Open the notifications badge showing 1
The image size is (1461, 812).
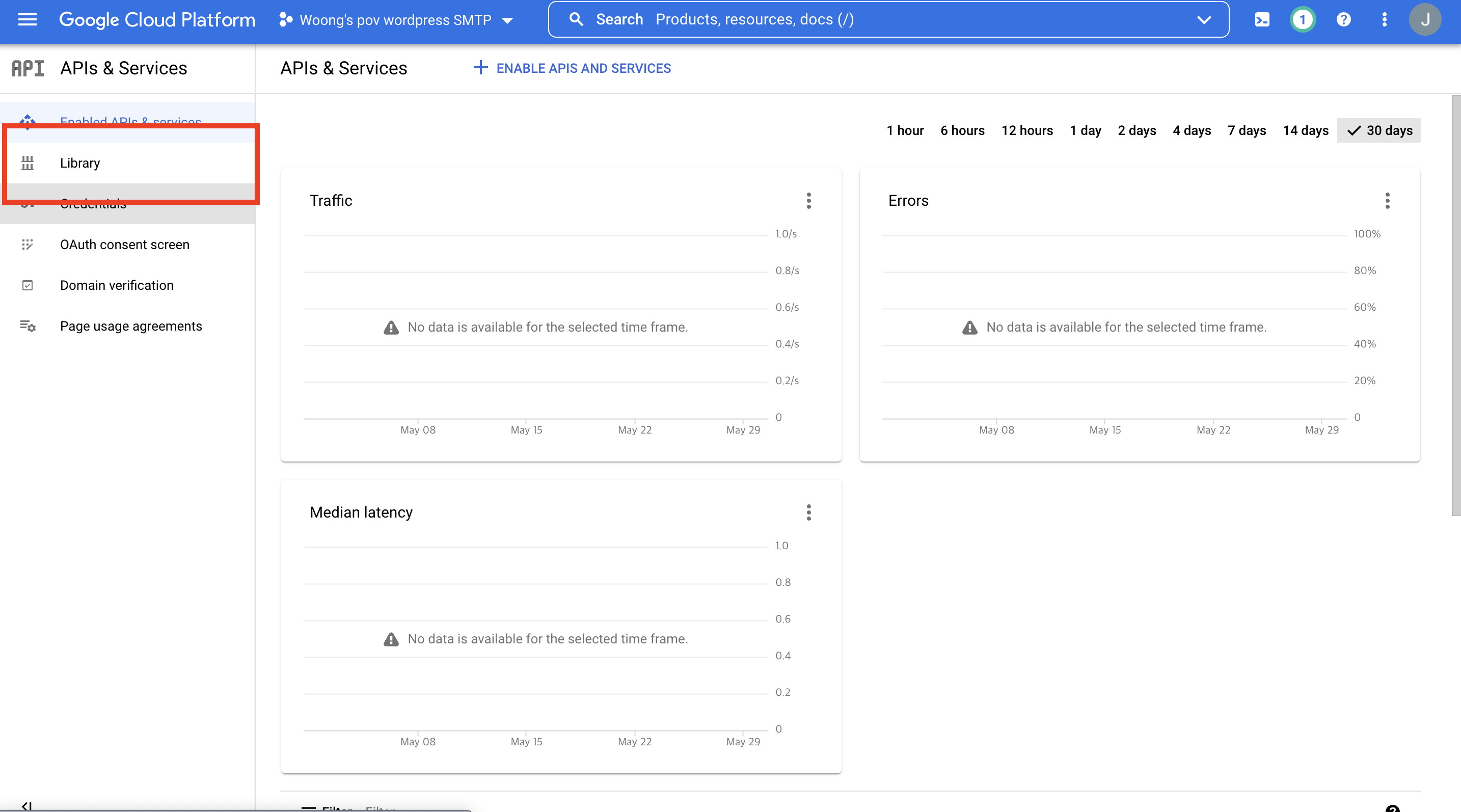pyautogui.click(x=1302, y=20)
